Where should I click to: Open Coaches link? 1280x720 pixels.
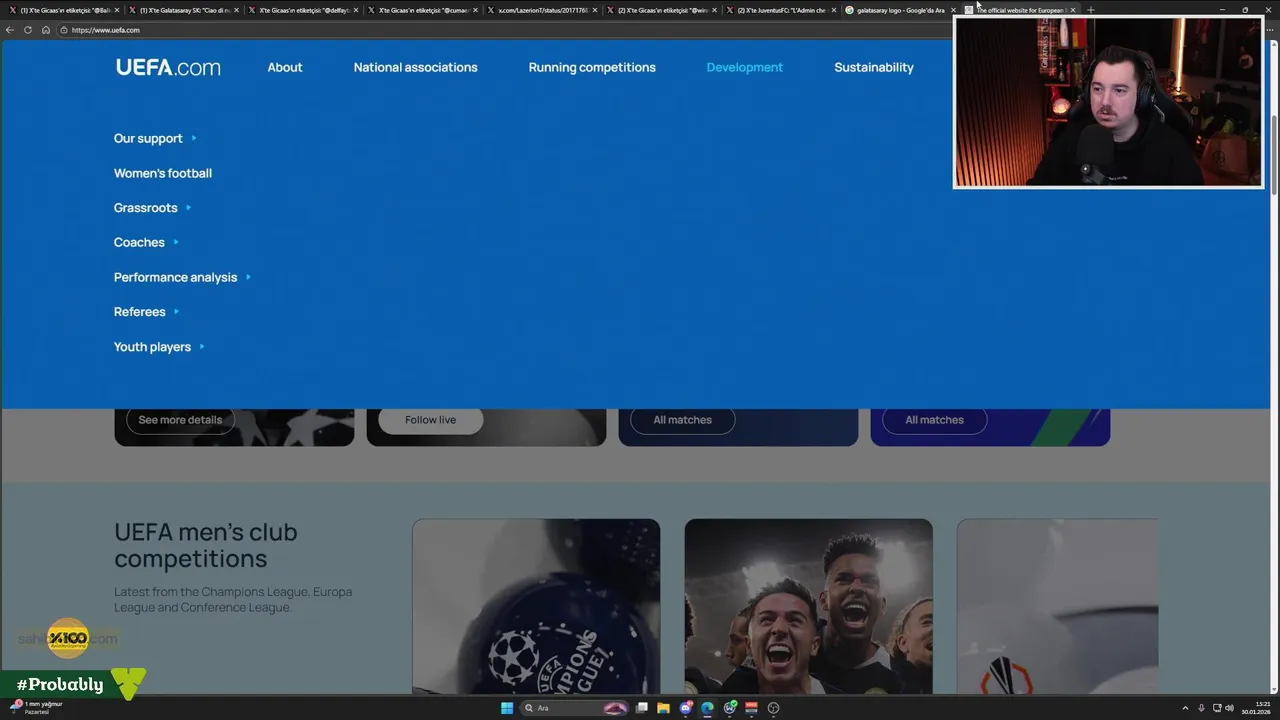pos(139,242)
